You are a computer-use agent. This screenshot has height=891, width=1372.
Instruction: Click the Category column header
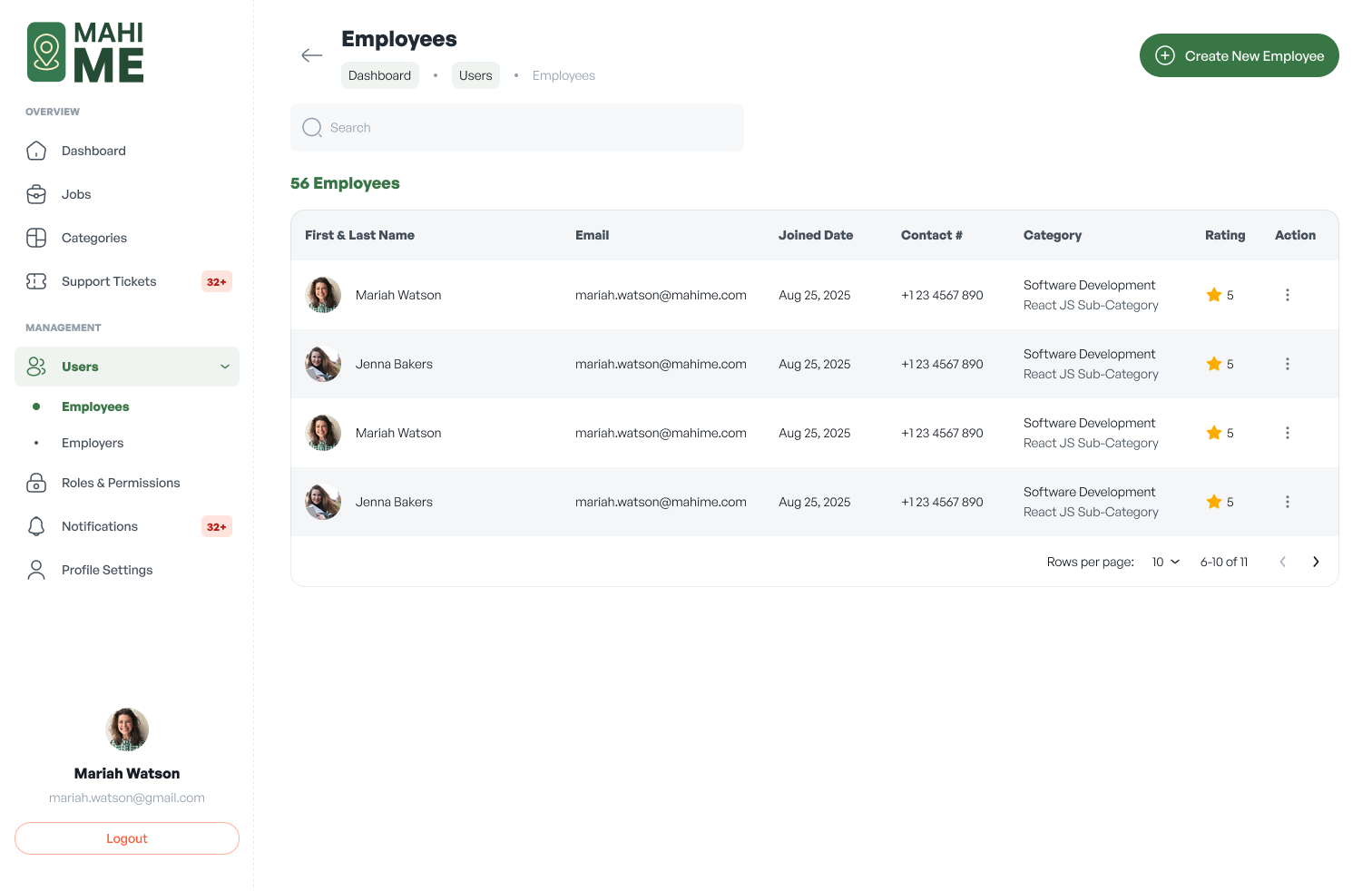point(1053,235)
